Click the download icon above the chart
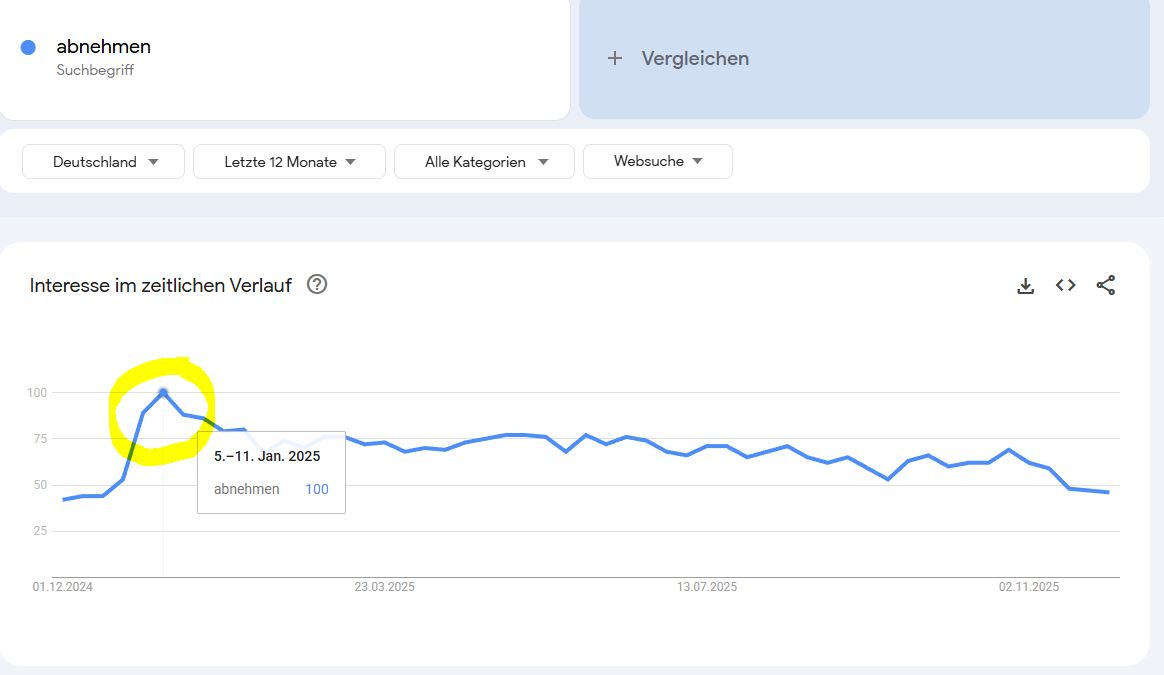The image size is (1164, 675). coord(1025,285)
